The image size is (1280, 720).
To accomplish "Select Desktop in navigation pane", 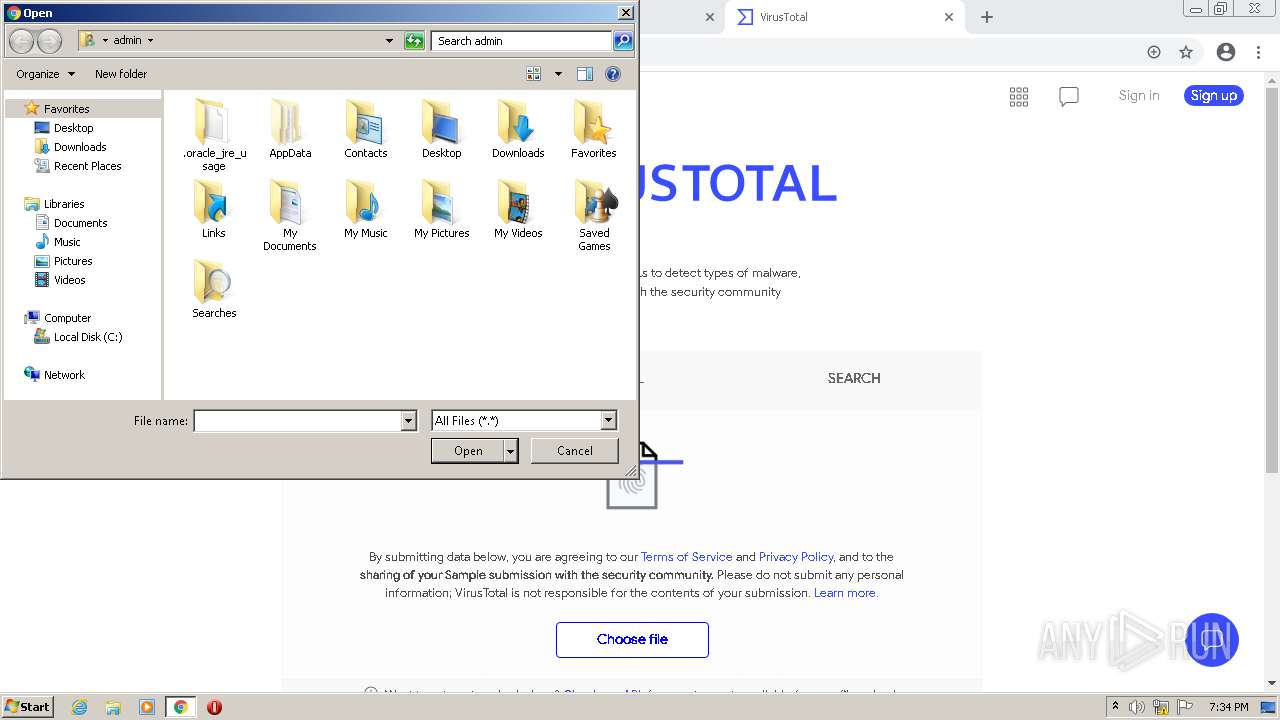I will point(73,128).
